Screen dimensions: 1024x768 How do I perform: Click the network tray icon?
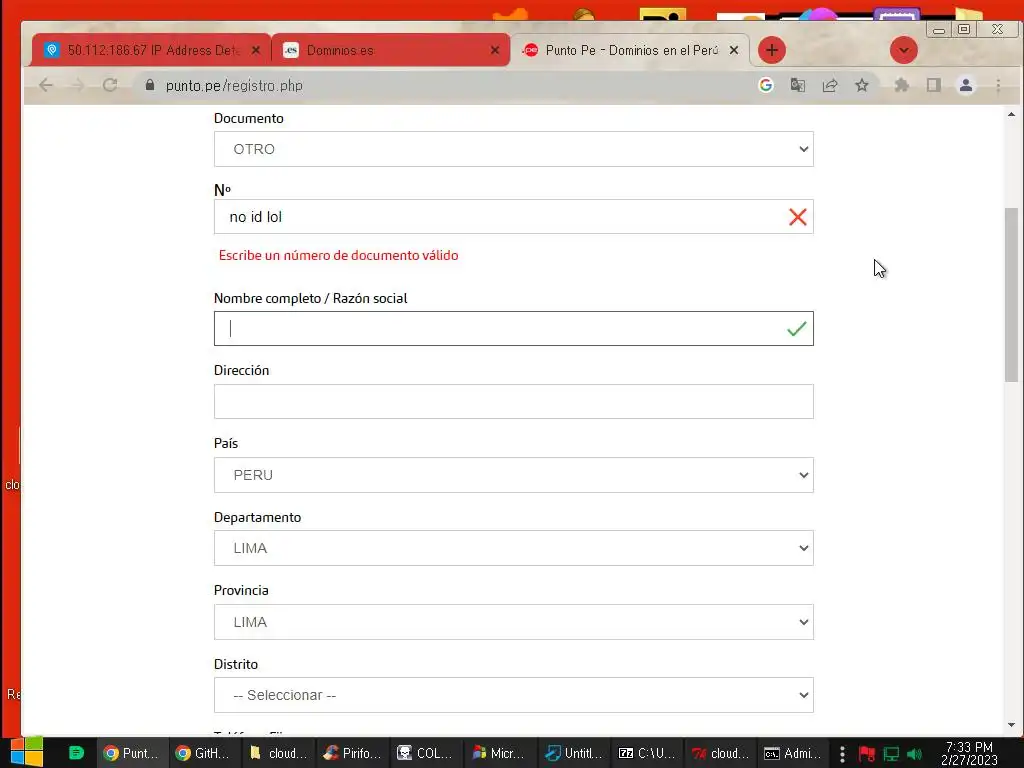click(x=891, y=754)
